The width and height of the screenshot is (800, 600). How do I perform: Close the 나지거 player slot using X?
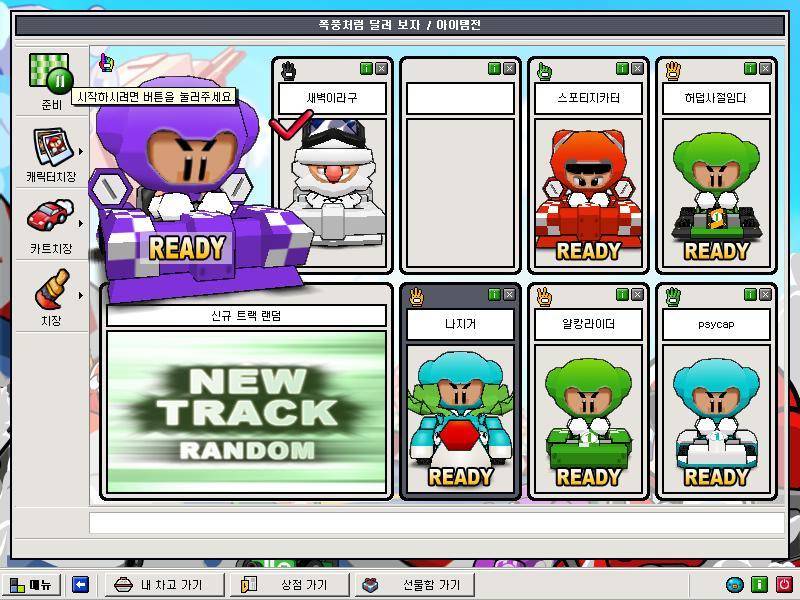(510, 295)
